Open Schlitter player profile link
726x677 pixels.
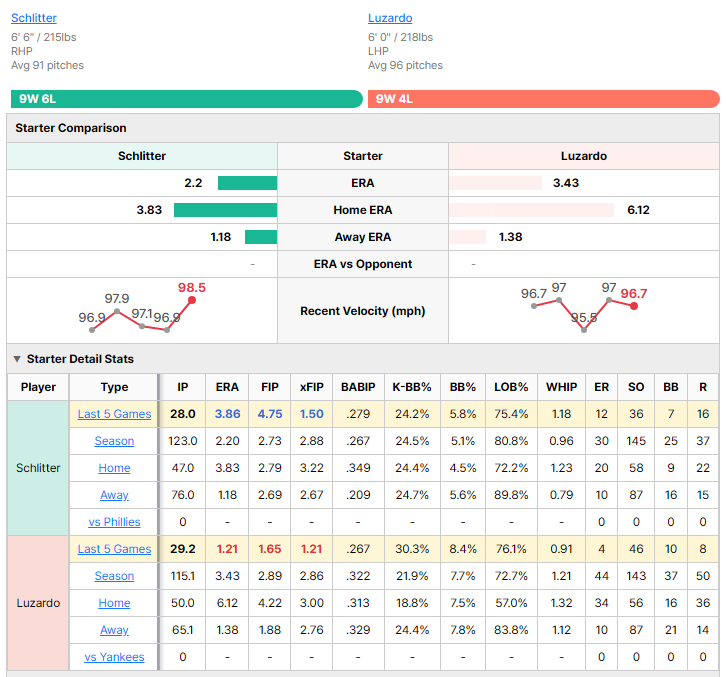(34, 18)
